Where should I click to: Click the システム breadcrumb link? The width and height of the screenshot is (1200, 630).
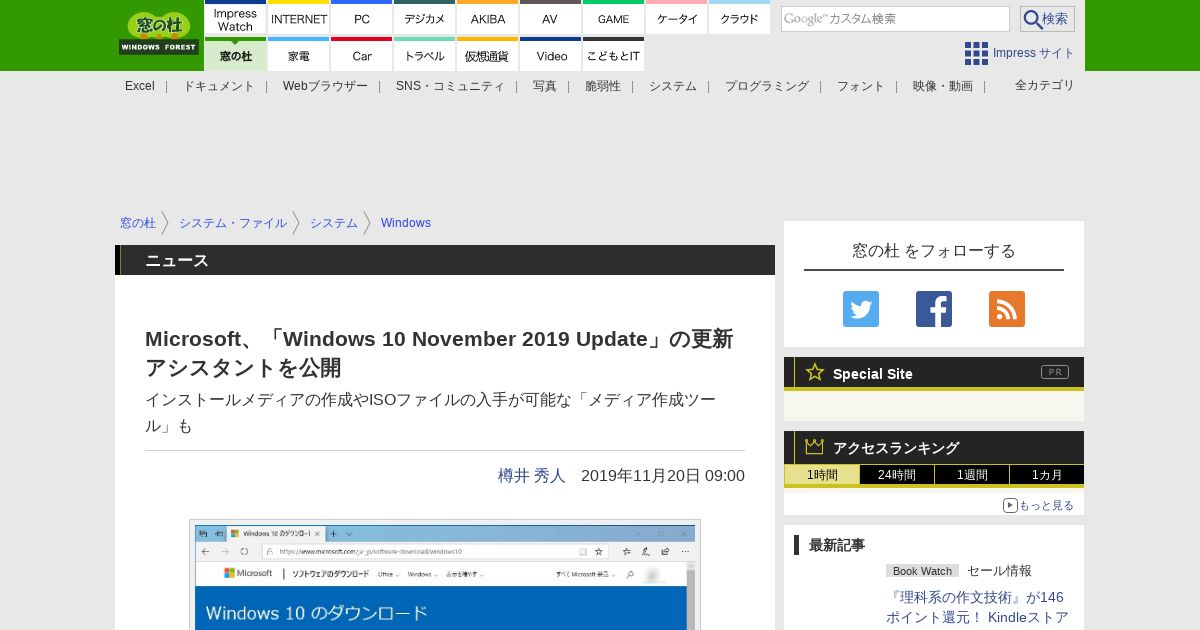coord(334,223)
